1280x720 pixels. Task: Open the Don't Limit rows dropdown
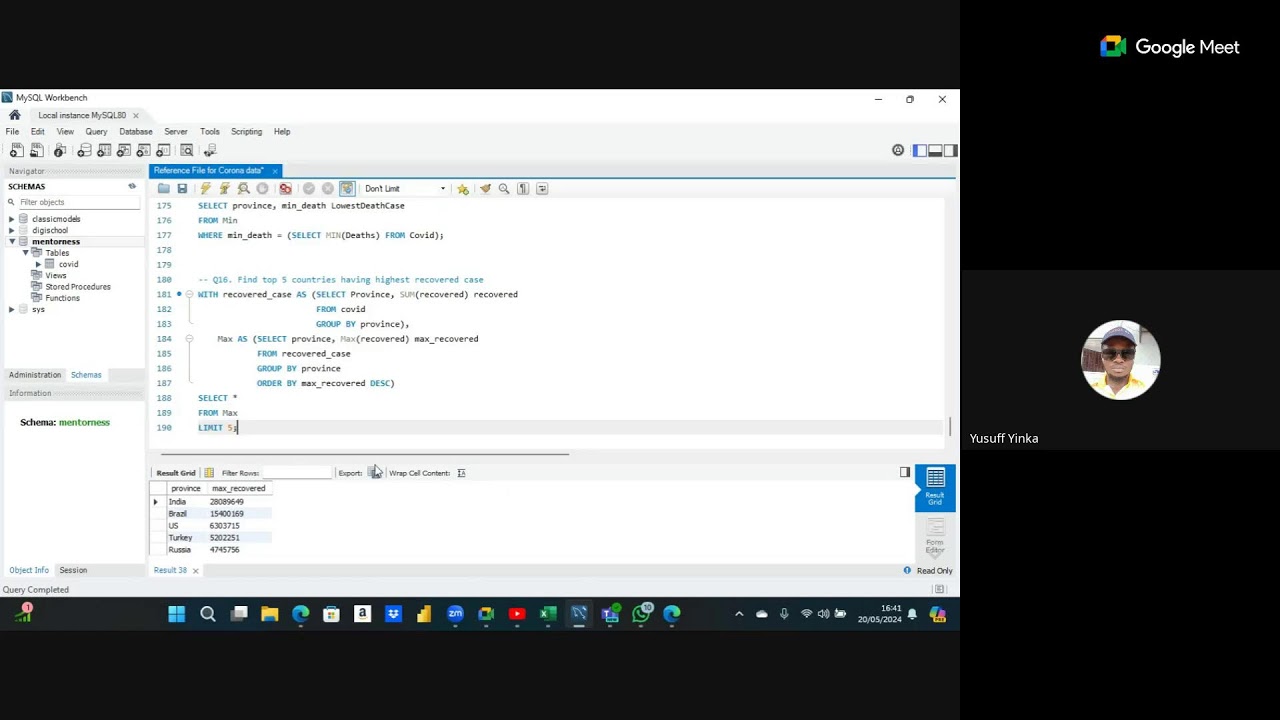click(405, 188)
